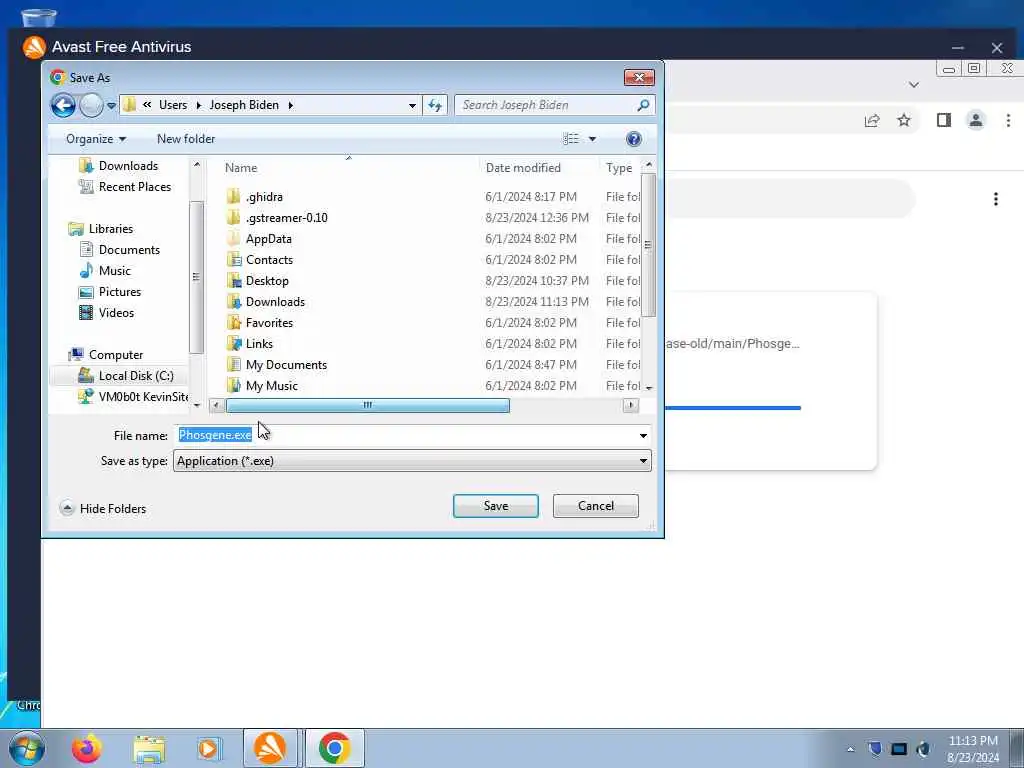
Task: Toggle Chrome's side panel icon
Action: point(944,120)
